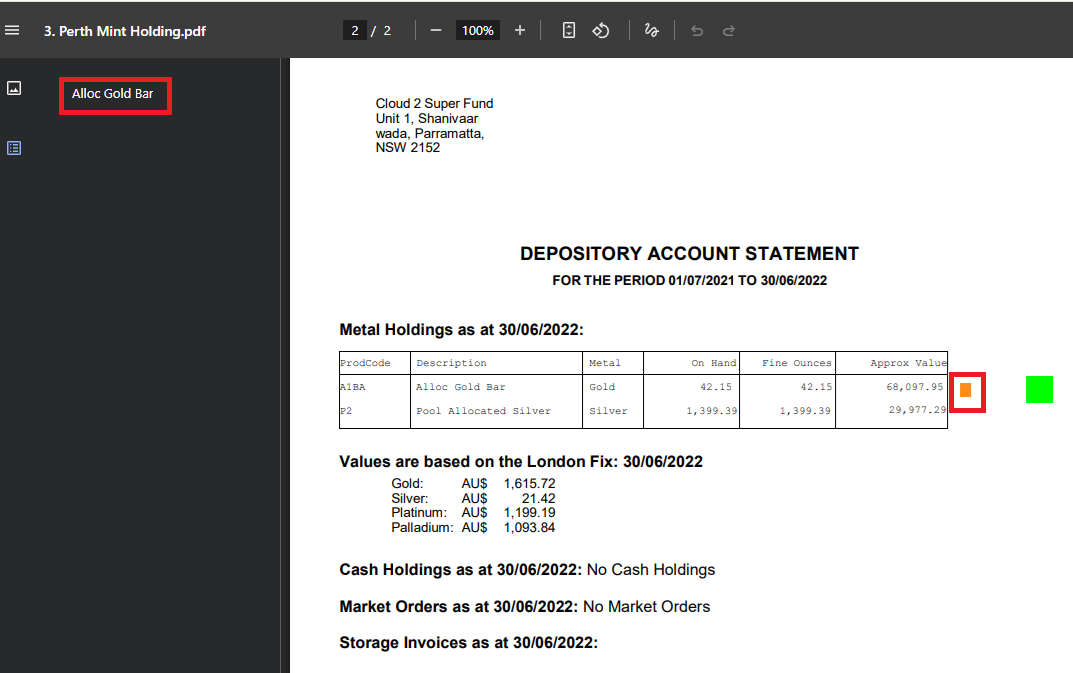Open the Alloc Gold Bar bookmark

pyautogui.click(x=113, y=94)
